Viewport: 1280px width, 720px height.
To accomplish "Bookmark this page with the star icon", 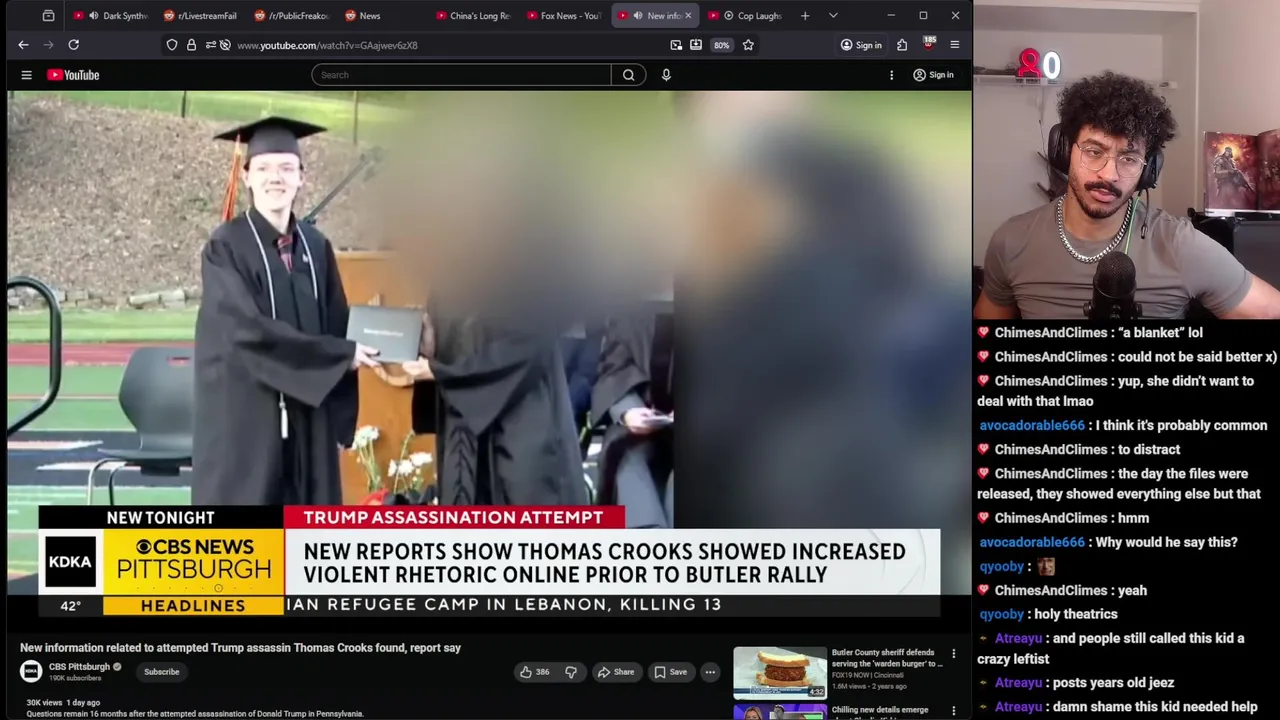I will pos(748,45).
